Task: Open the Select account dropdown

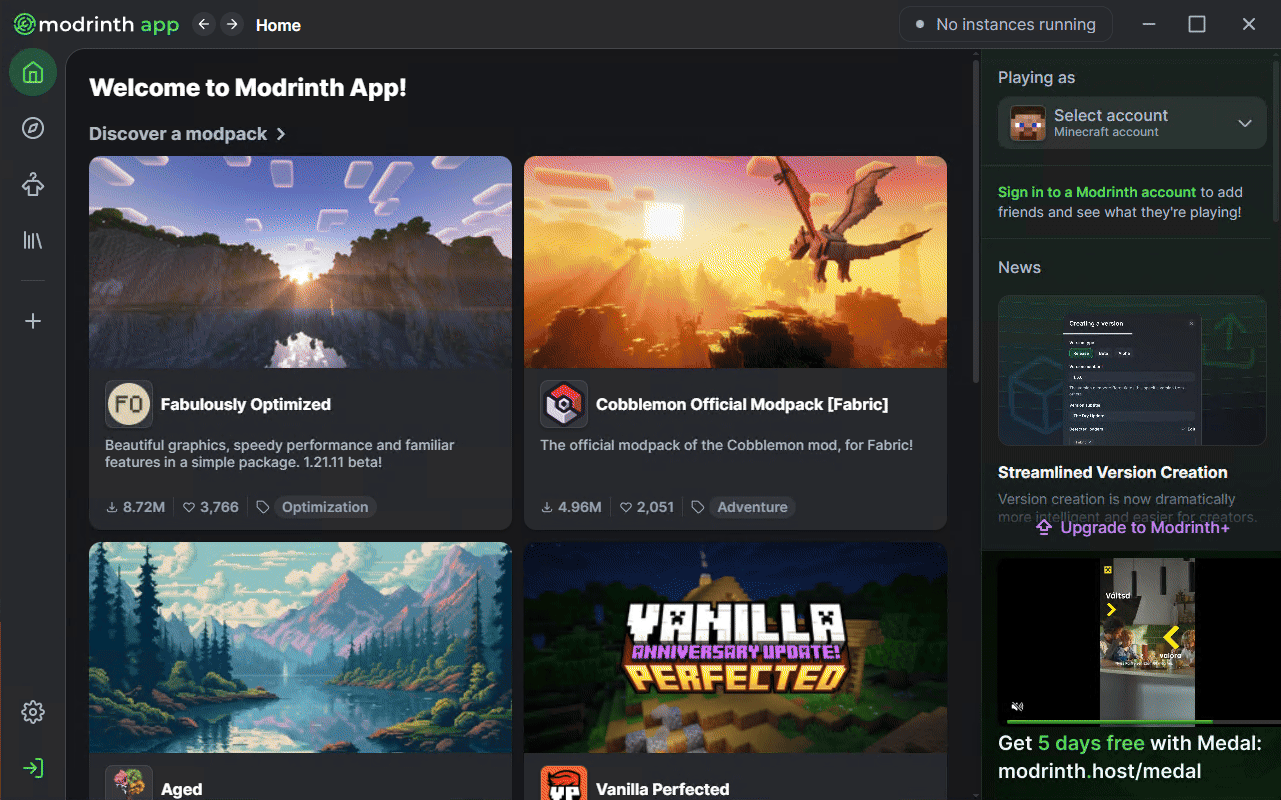Action: 1131,122
